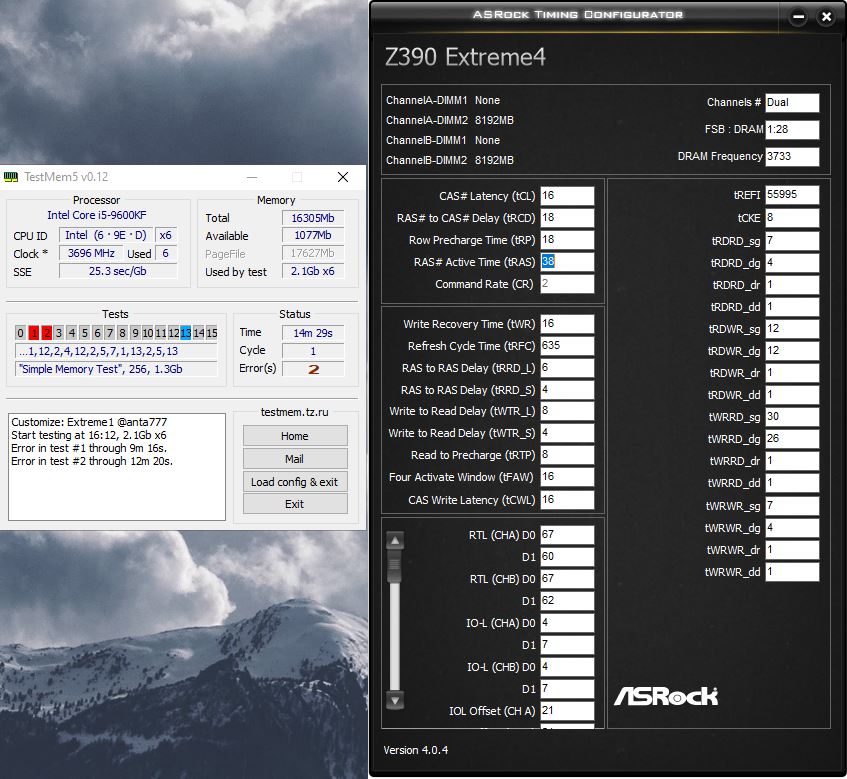The width and height of the screenshot is (847, 779).
Task: Click the tRRD_S field
Action: pyautogui.click(x=567, y=390)
